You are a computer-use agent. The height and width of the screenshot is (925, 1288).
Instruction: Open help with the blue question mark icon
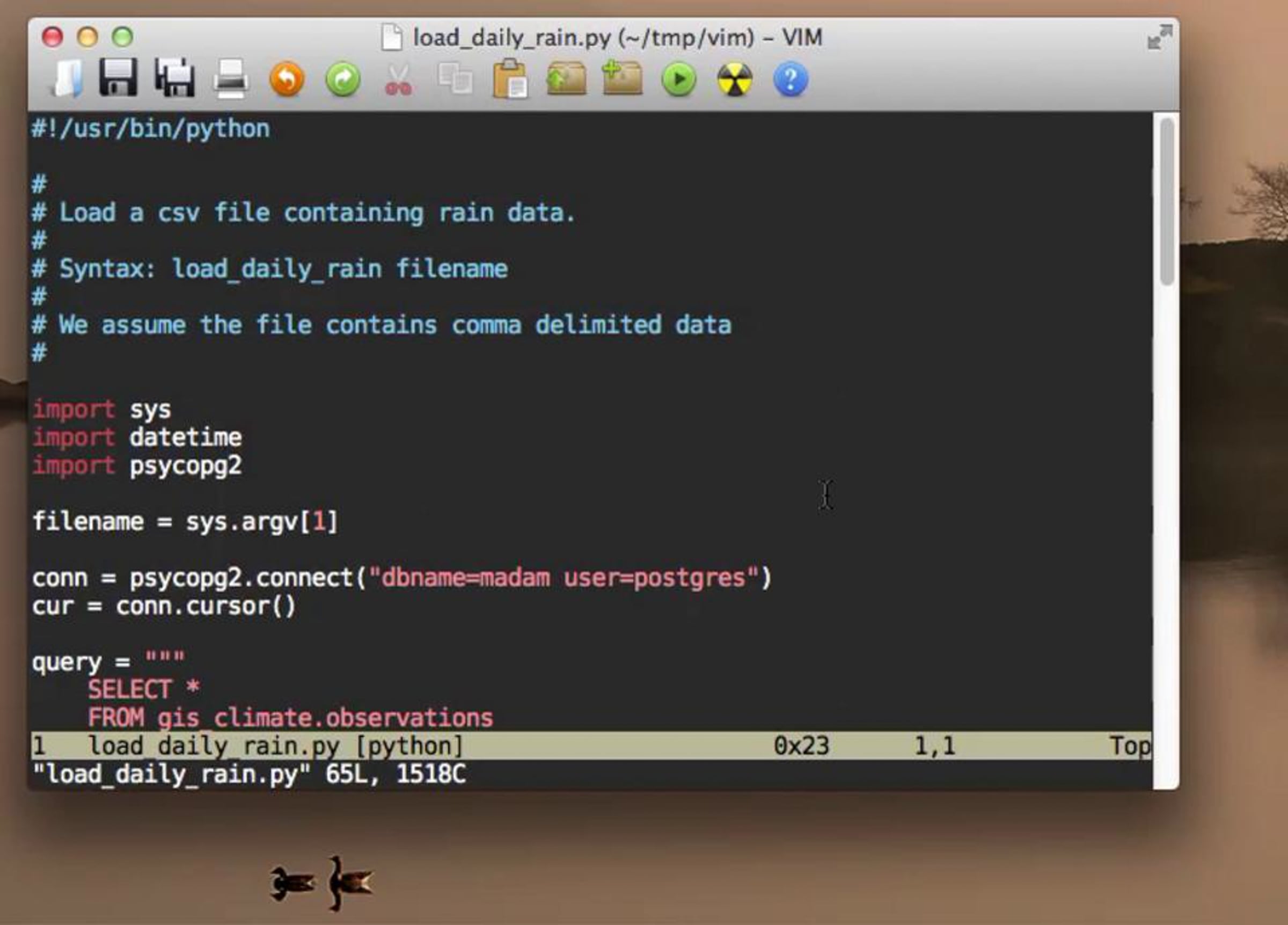[x=791, y=79]
